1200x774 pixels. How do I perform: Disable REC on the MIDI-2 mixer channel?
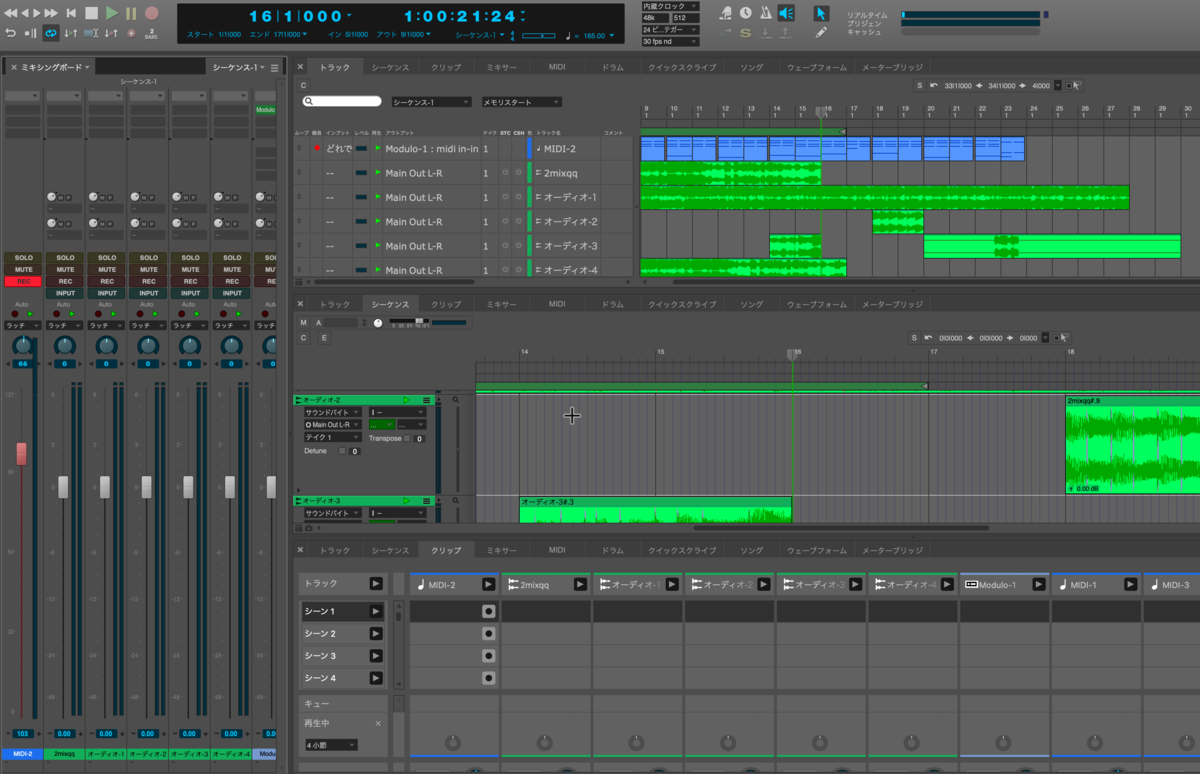click(x=23, y=281)
